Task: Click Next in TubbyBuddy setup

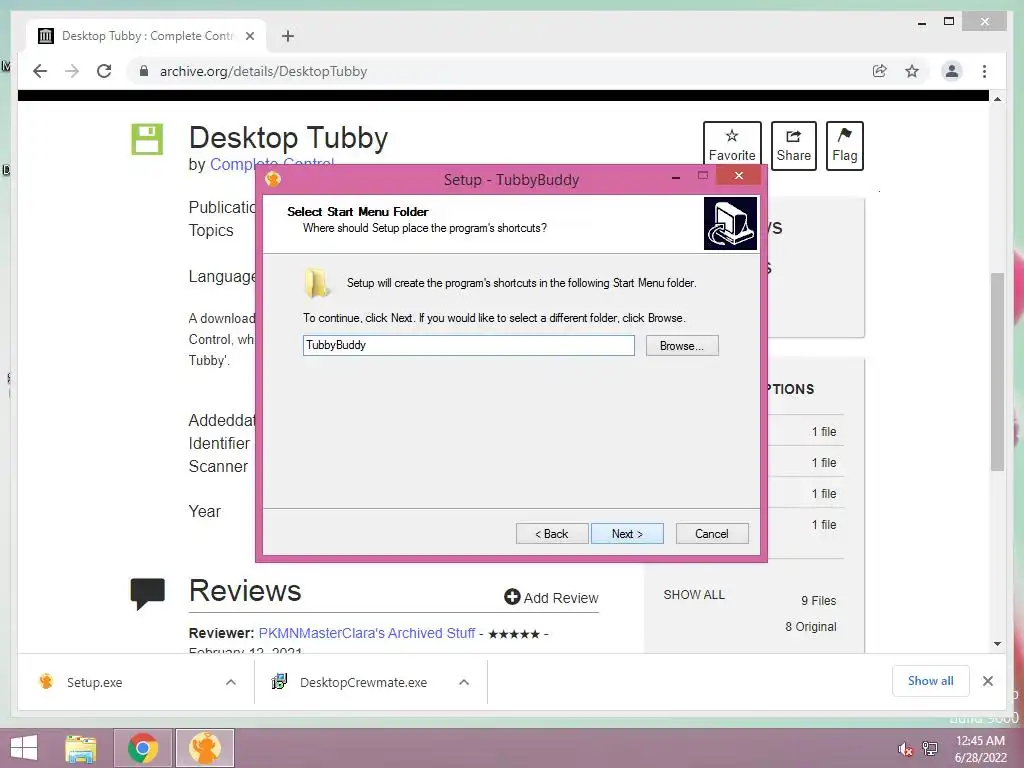Action: click(627, 534)
